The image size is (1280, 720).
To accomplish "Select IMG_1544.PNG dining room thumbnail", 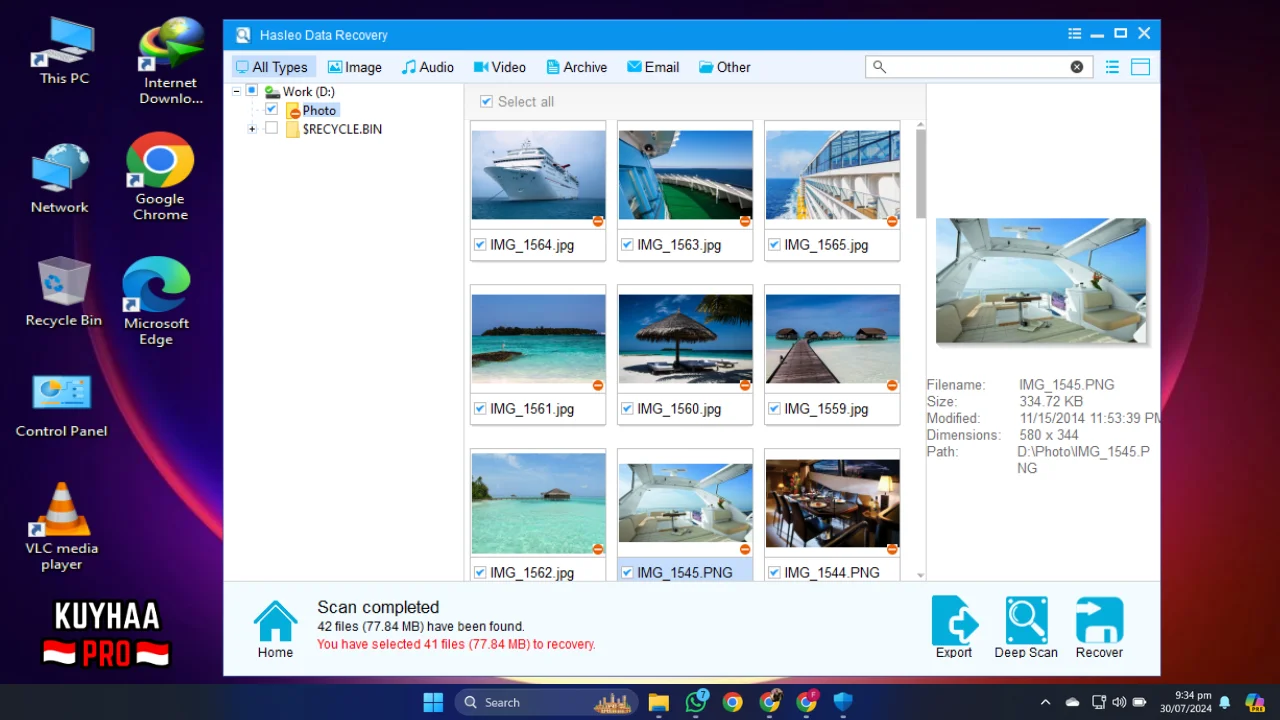I will click(x=832, y=503).
